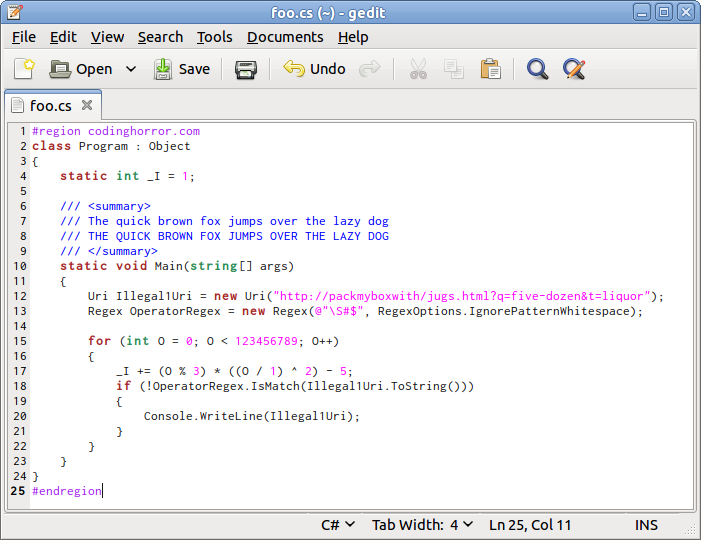Click 'Console.WriteLine(Illegal1Uri);' line
The image size is (701, 540).
(252, 416)
